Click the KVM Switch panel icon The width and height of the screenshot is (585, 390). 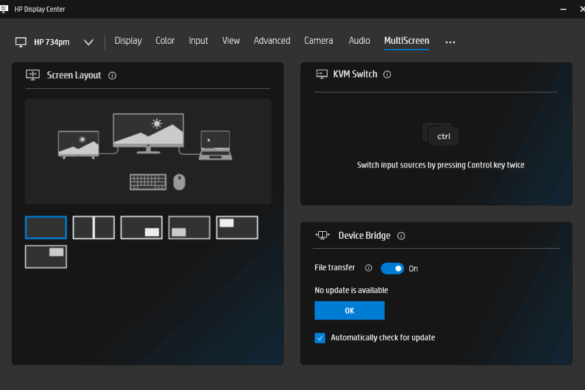pos(322,74)
